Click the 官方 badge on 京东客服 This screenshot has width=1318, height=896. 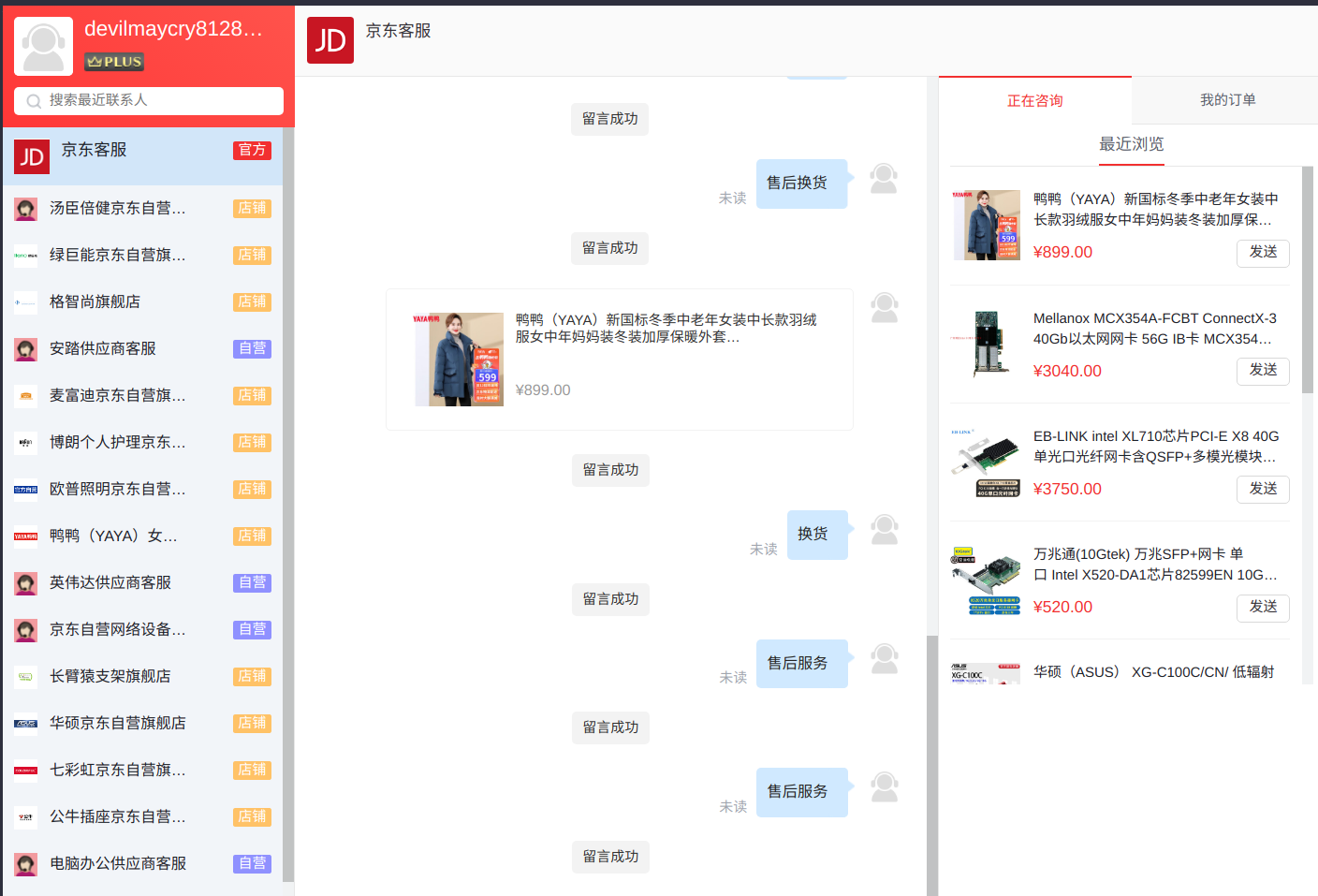(252, 150)
